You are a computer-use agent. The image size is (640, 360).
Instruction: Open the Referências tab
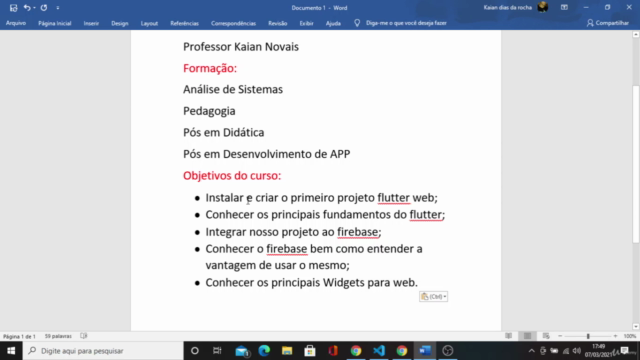184,23
